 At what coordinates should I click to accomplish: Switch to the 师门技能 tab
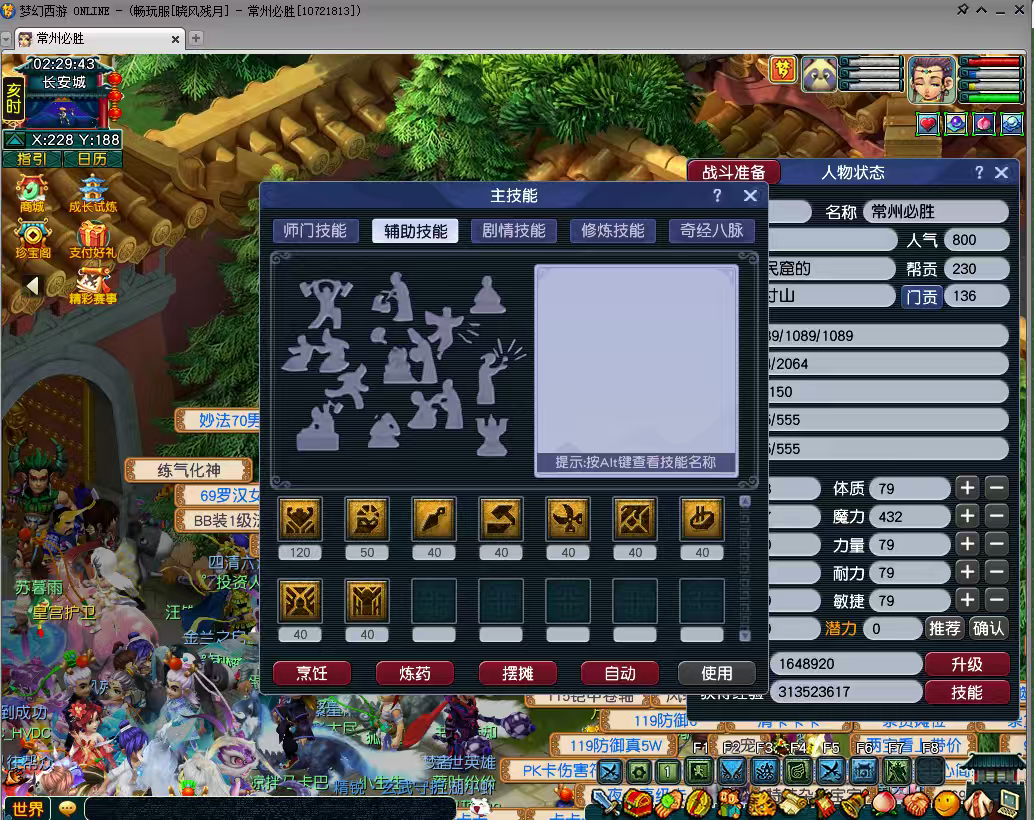click(315, 231)
